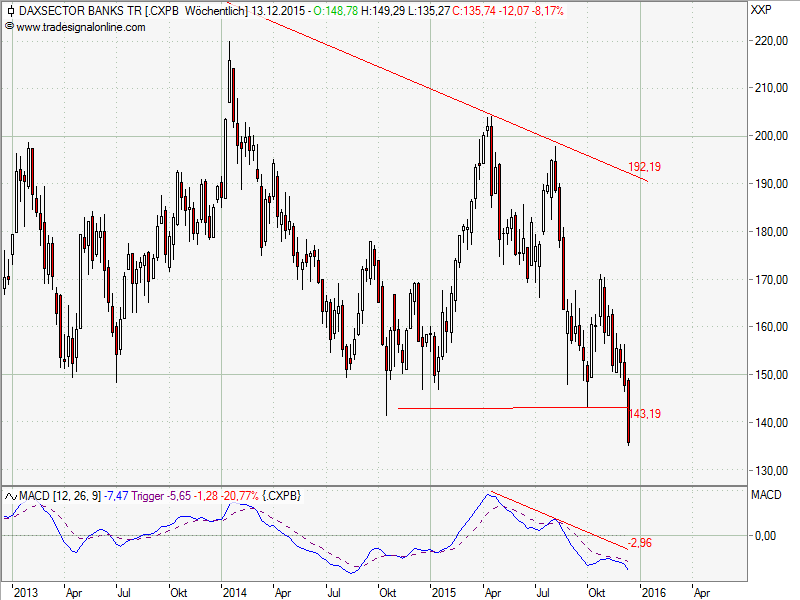Select the red 143,19 support line label

[x=643, y=413]
